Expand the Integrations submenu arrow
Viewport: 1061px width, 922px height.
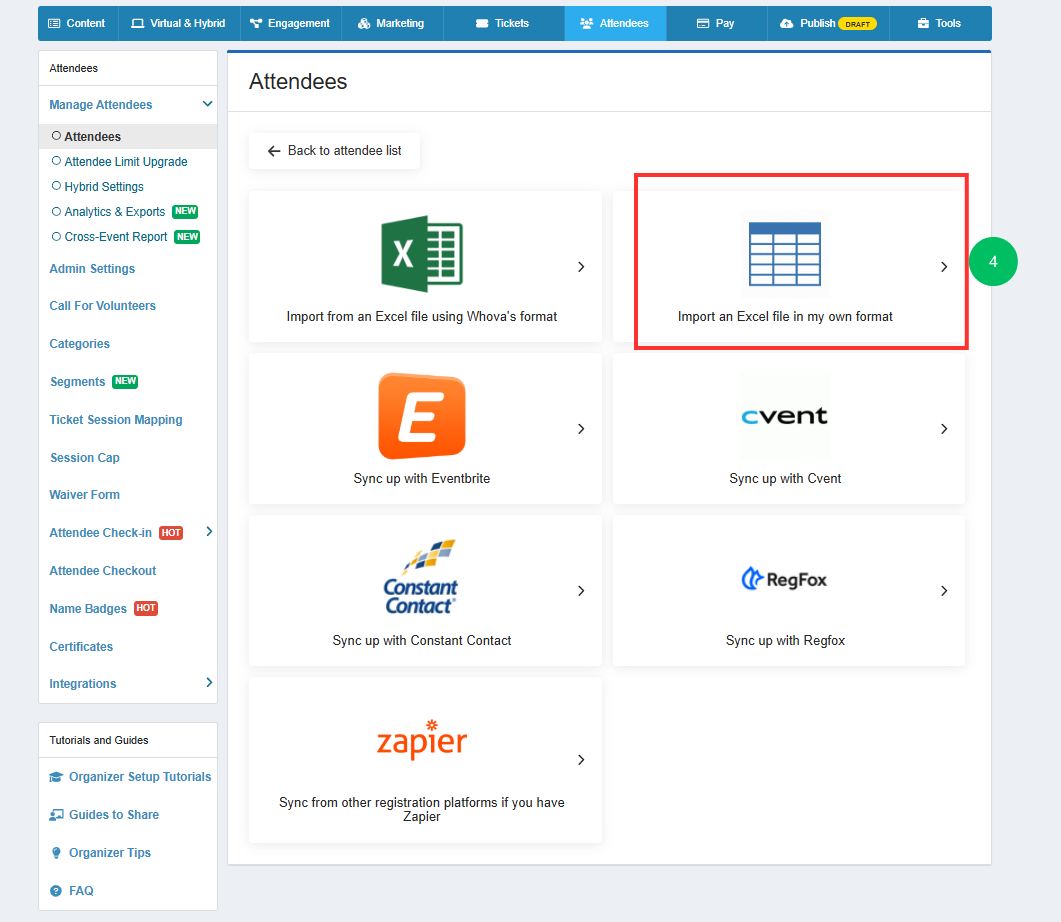[x=209, y=683]
